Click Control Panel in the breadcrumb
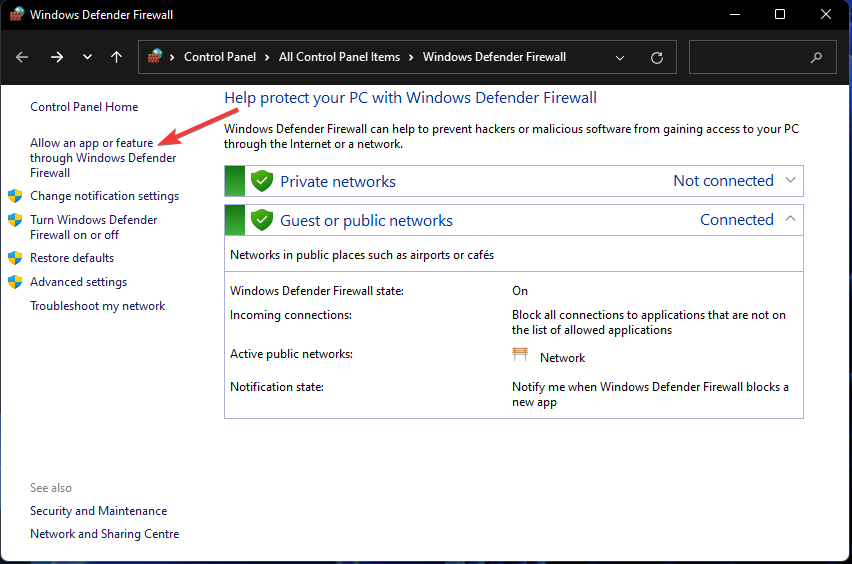 (220, 57)
